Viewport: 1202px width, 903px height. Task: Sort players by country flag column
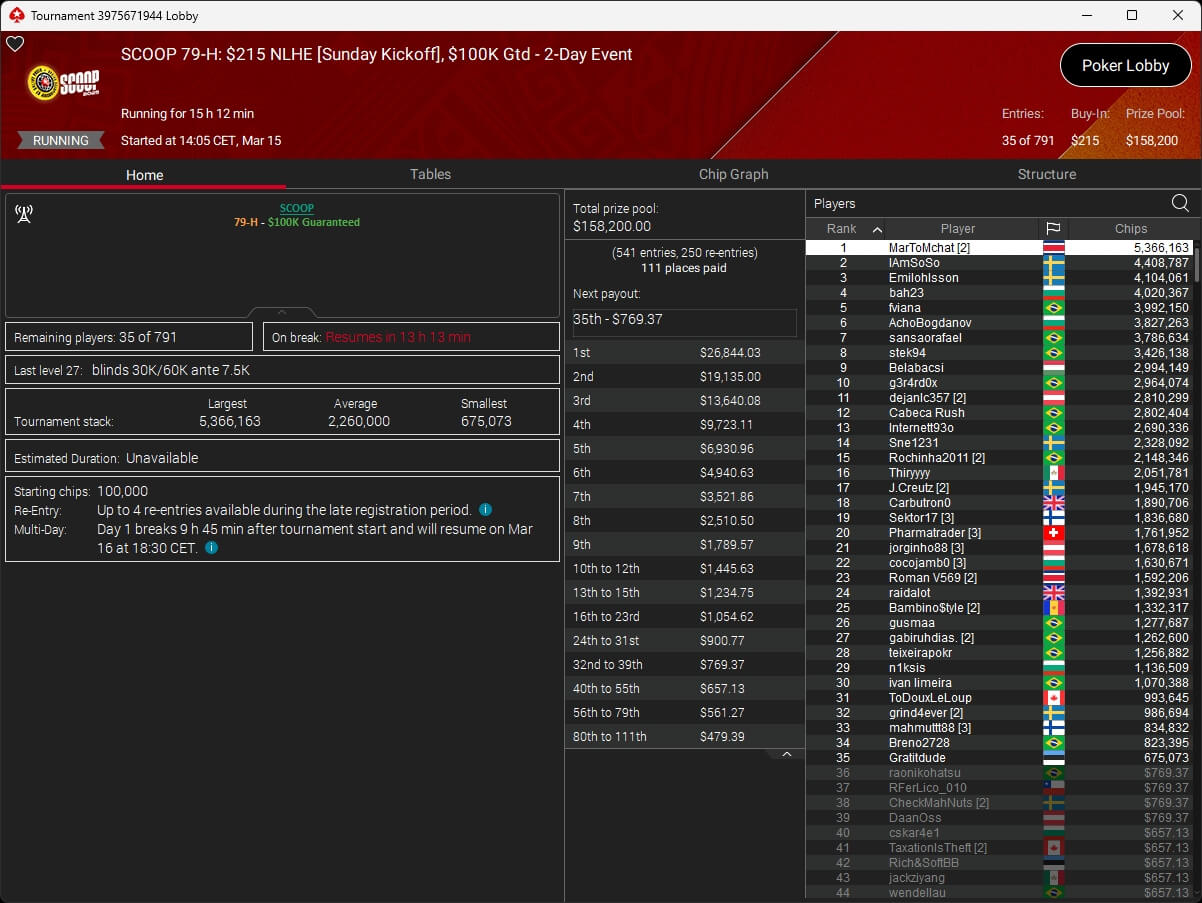tap(1053, 229)
